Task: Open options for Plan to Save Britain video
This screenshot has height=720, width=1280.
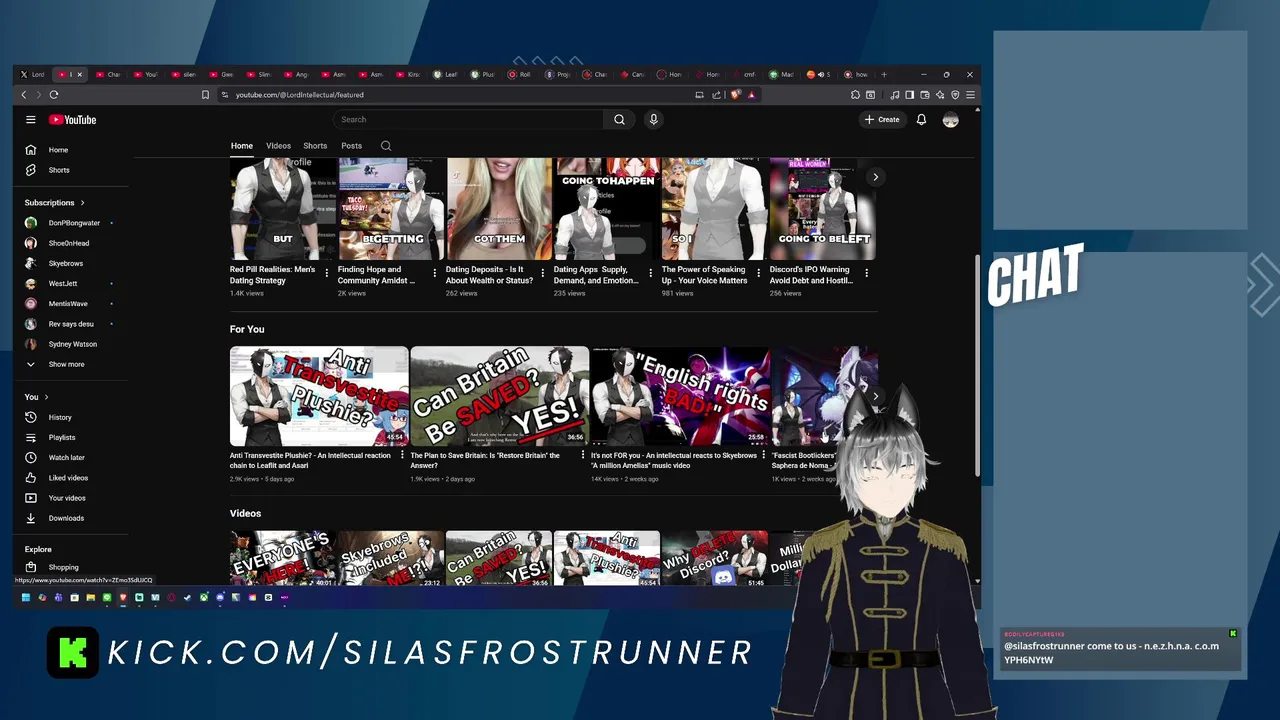Action: (x=583, y=455)
